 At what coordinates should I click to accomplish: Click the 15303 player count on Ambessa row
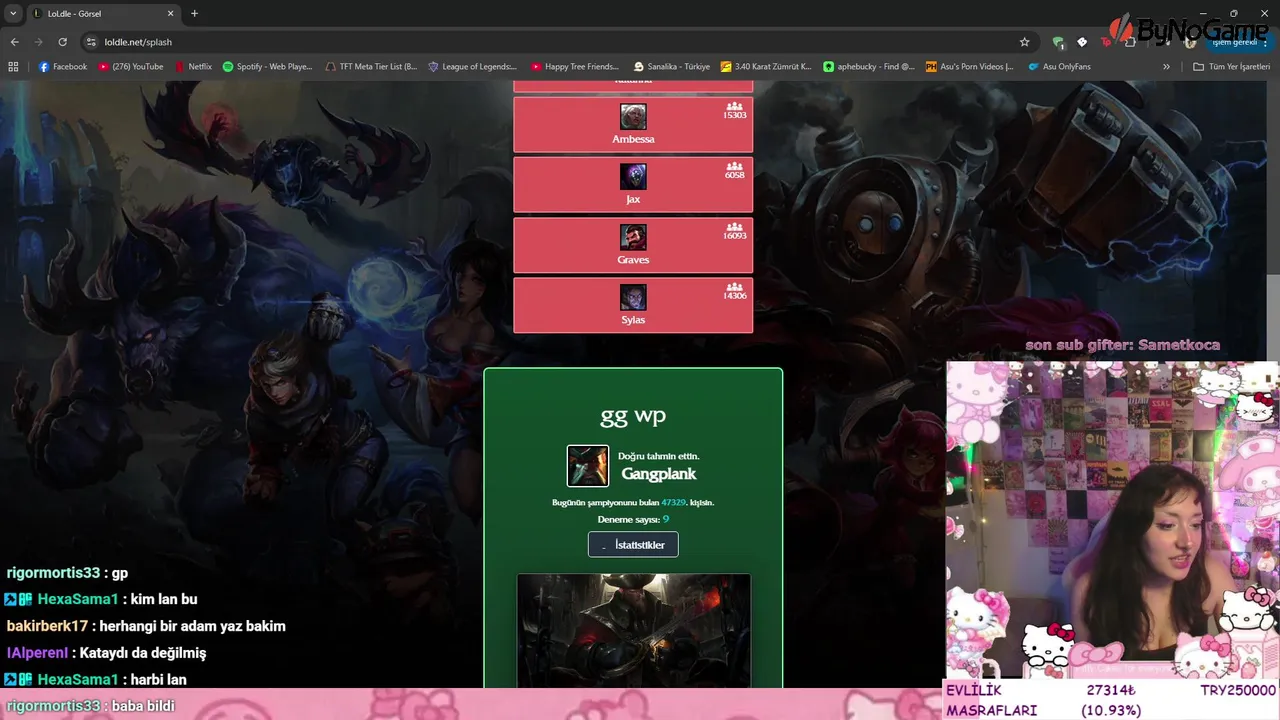point(734,115)
